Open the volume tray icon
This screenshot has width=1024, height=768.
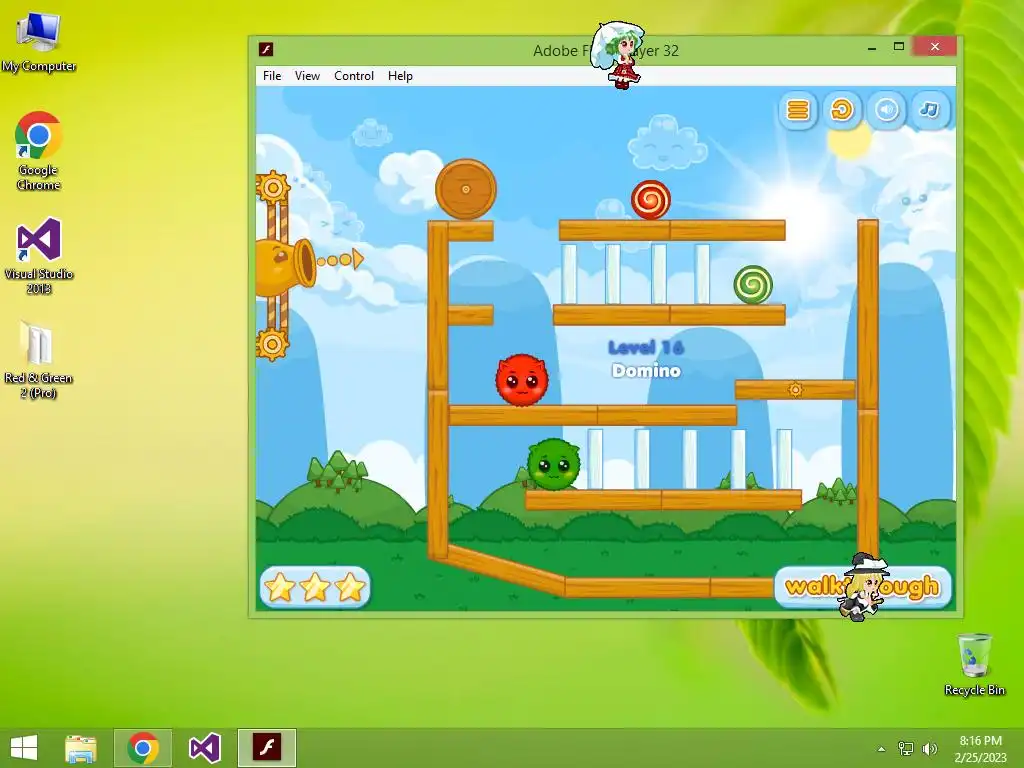[x=930, y=749]
